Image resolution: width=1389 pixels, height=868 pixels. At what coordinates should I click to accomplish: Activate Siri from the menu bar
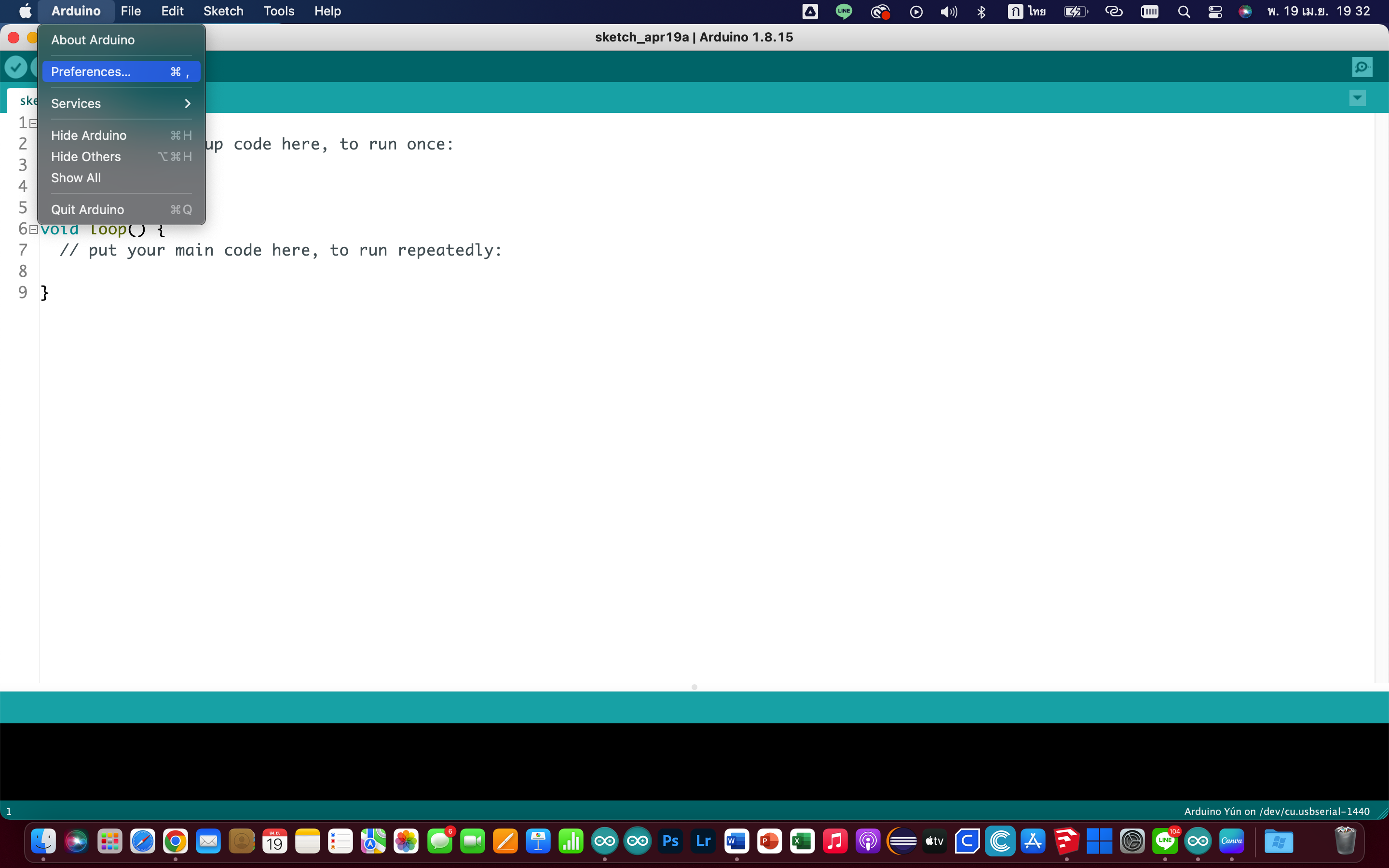pyautogui.click(x=1245, y=12)
